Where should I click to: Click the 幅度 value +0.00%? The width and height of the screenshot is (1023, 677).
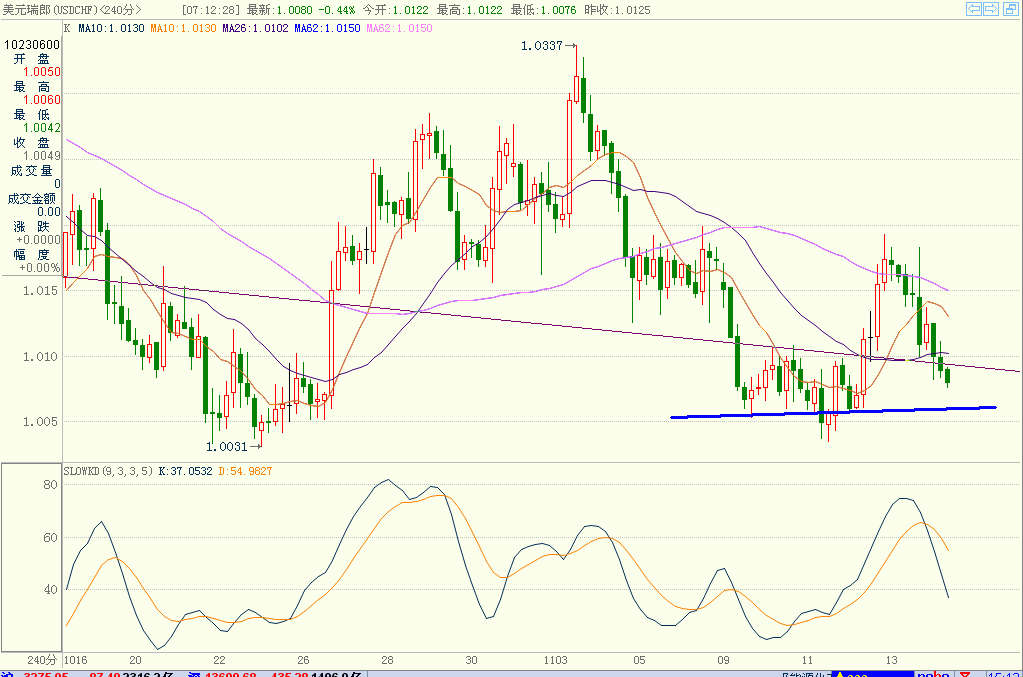(40, 268)
